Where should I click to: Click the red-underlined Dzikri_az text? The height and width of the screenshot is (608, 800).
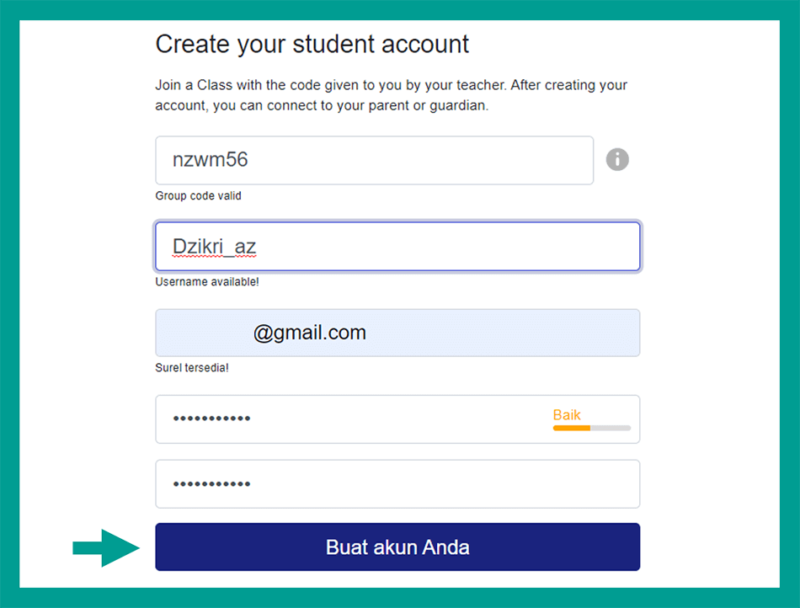click(214, 246)
